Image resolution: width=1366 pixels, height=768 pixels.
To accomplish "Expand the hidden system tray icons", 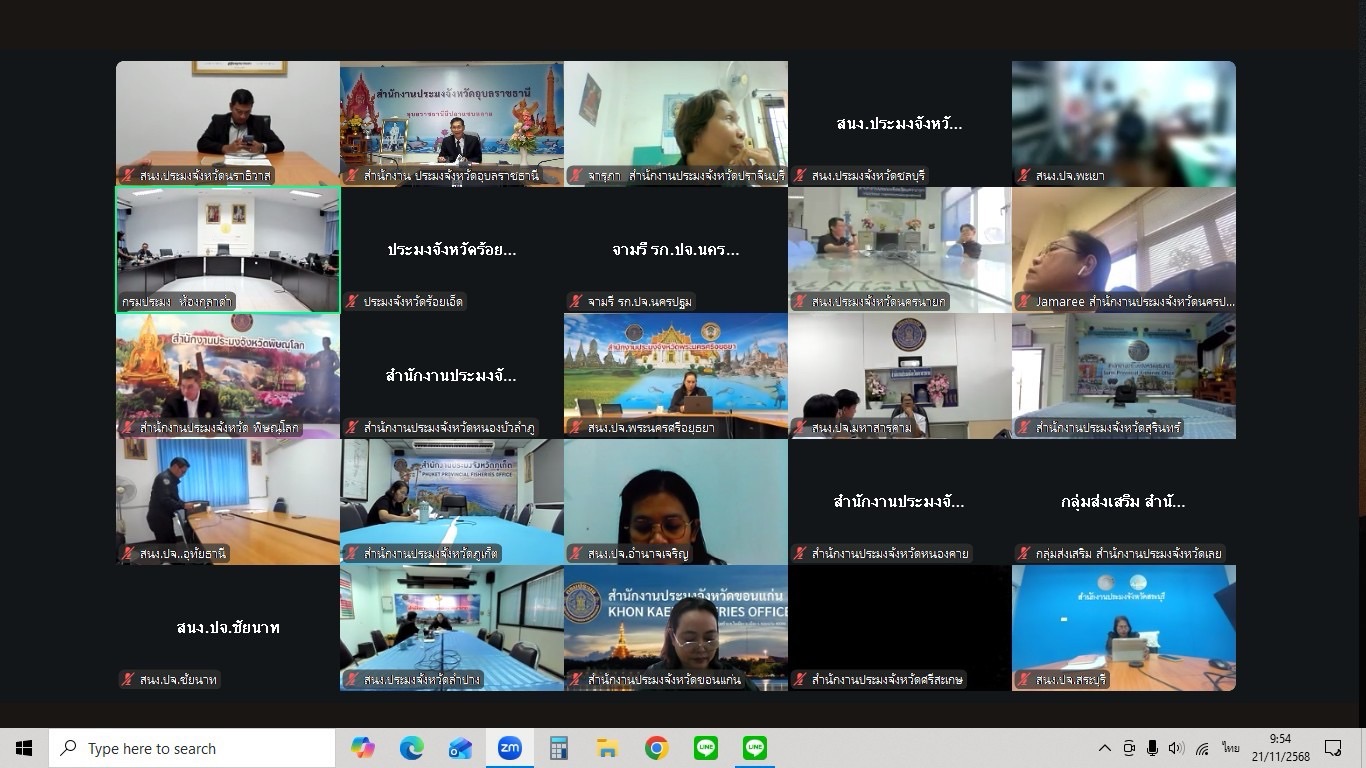I will click(1105, 748).
